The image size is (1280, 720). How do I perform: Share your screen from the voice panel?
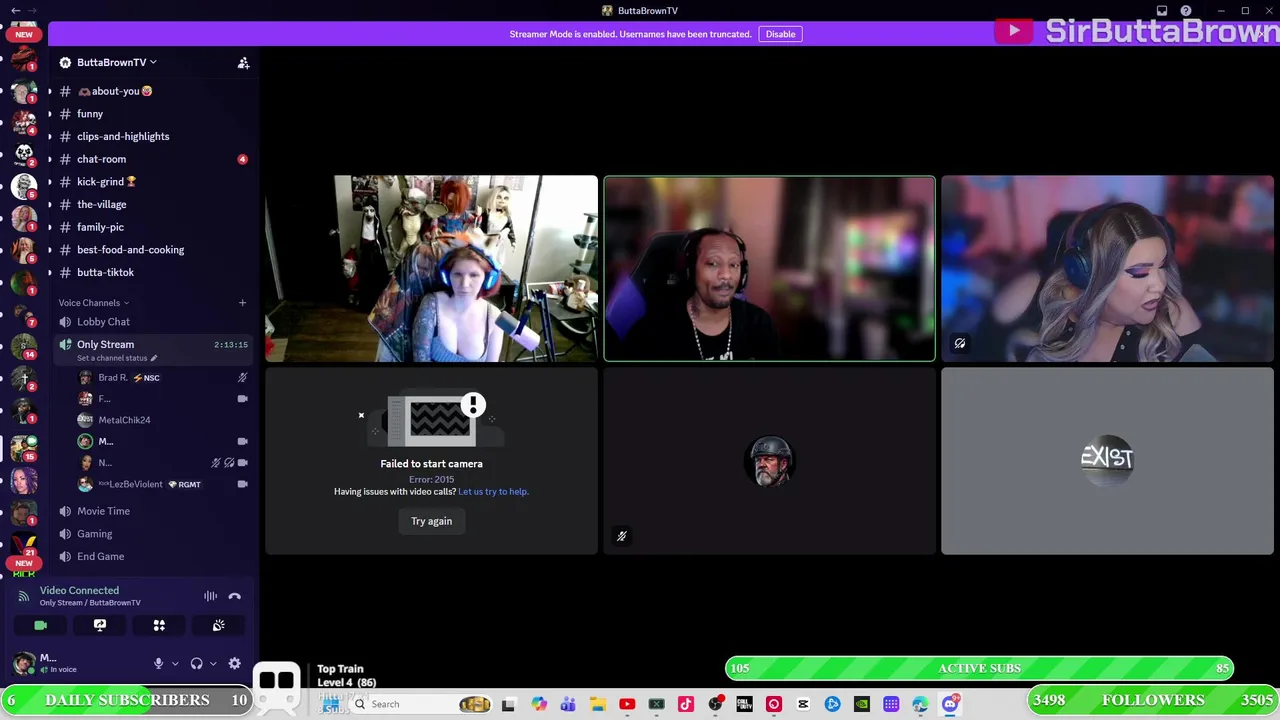pyautogui.click(x=100, y=625)
